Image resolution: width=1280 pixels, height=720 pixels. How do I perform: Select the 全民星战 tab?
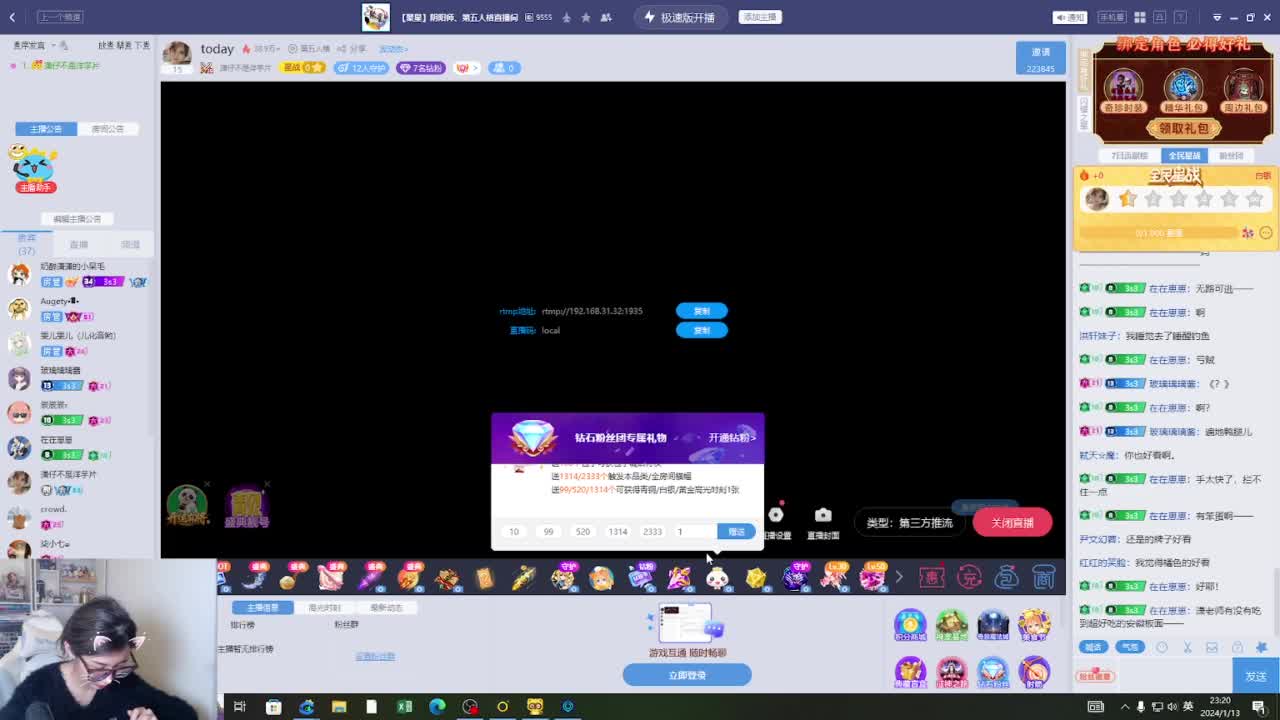pyautogui.click(x=1184, y=156)
